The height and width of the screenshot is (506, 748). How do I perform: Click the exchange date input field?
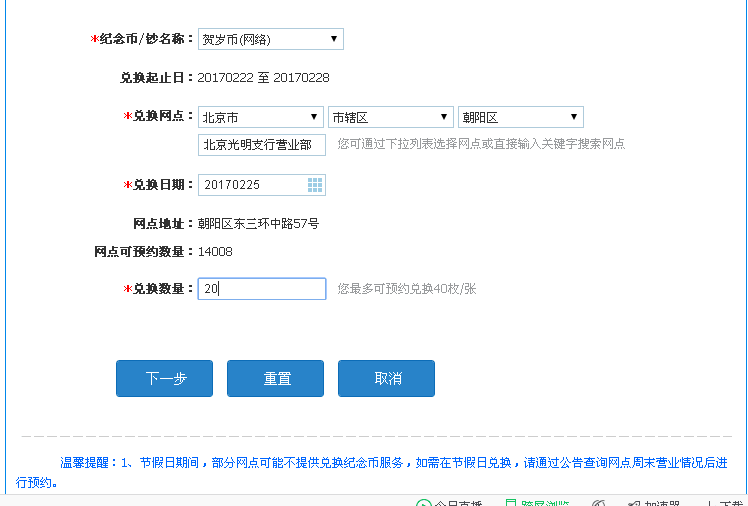pos(252,185)
